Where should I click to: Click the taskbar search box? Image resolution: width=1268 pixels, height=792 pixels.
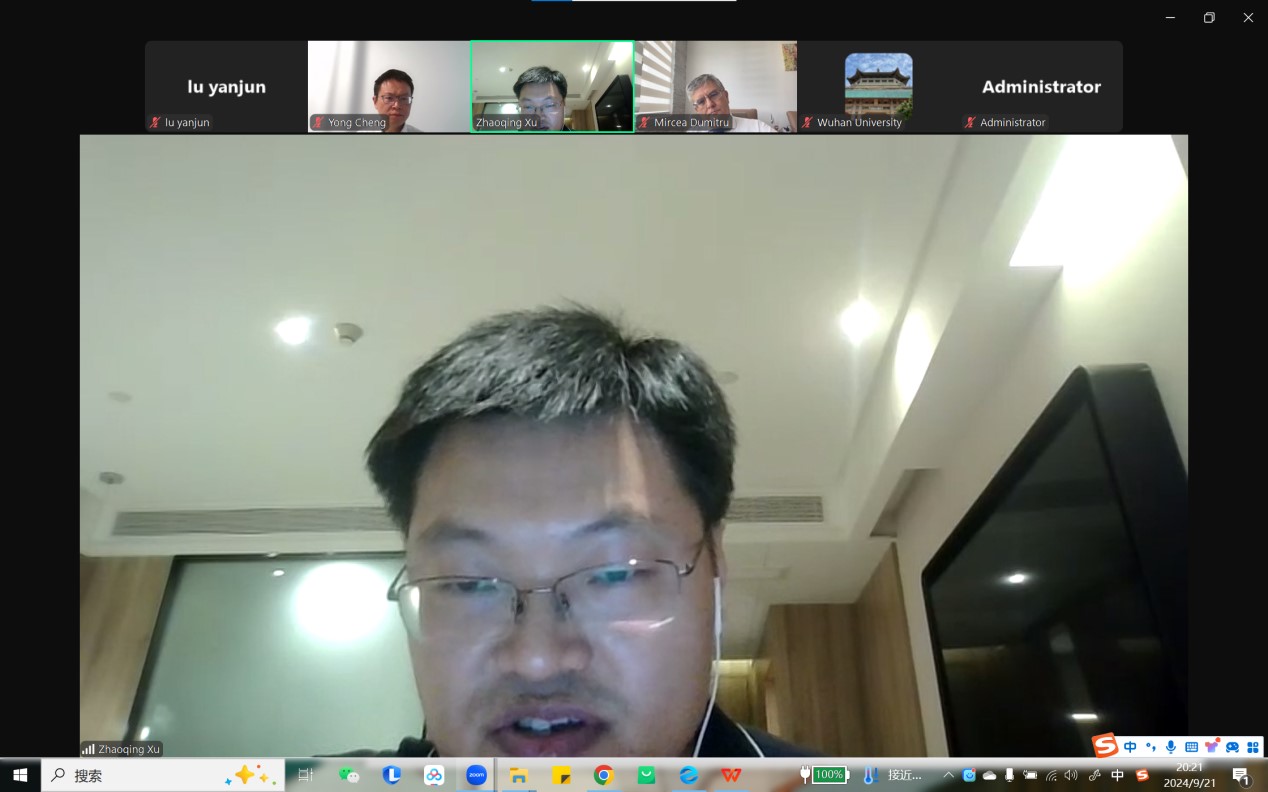click(160, 775)
